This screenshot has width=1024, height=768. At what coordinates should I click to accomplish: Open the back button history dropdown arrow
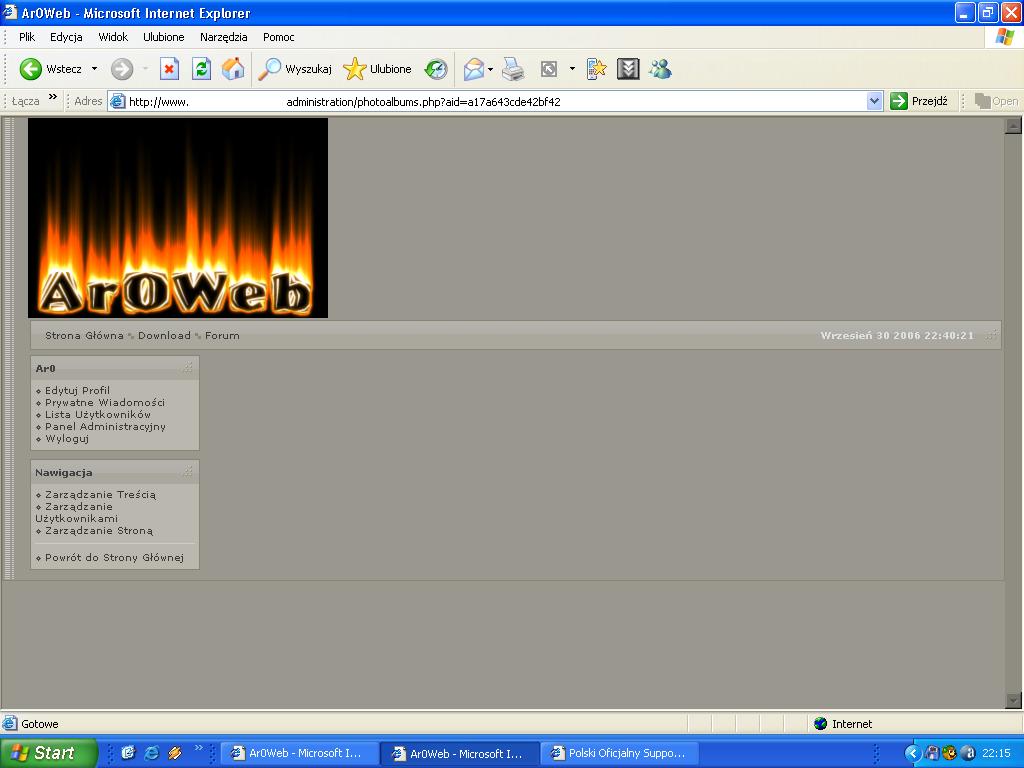(x=94, y=69)
